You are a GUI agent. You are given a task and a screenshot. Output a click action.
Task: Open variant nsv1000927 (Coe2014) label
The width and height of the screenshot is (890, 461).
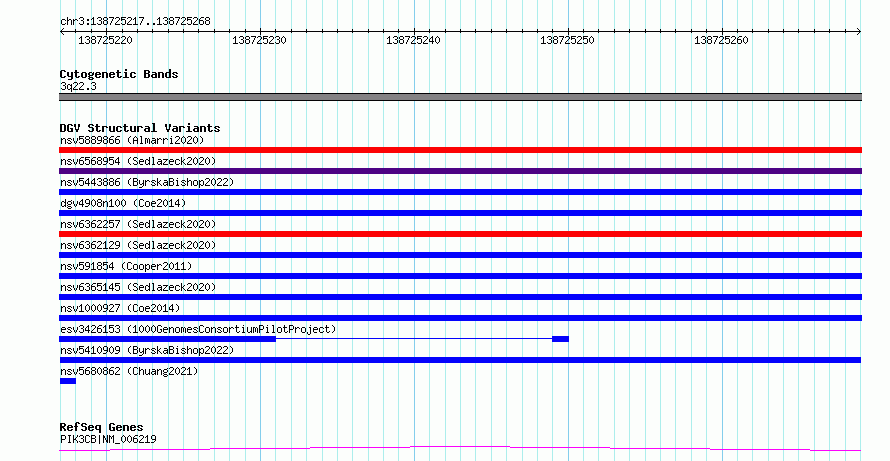[x=120, y=308]
